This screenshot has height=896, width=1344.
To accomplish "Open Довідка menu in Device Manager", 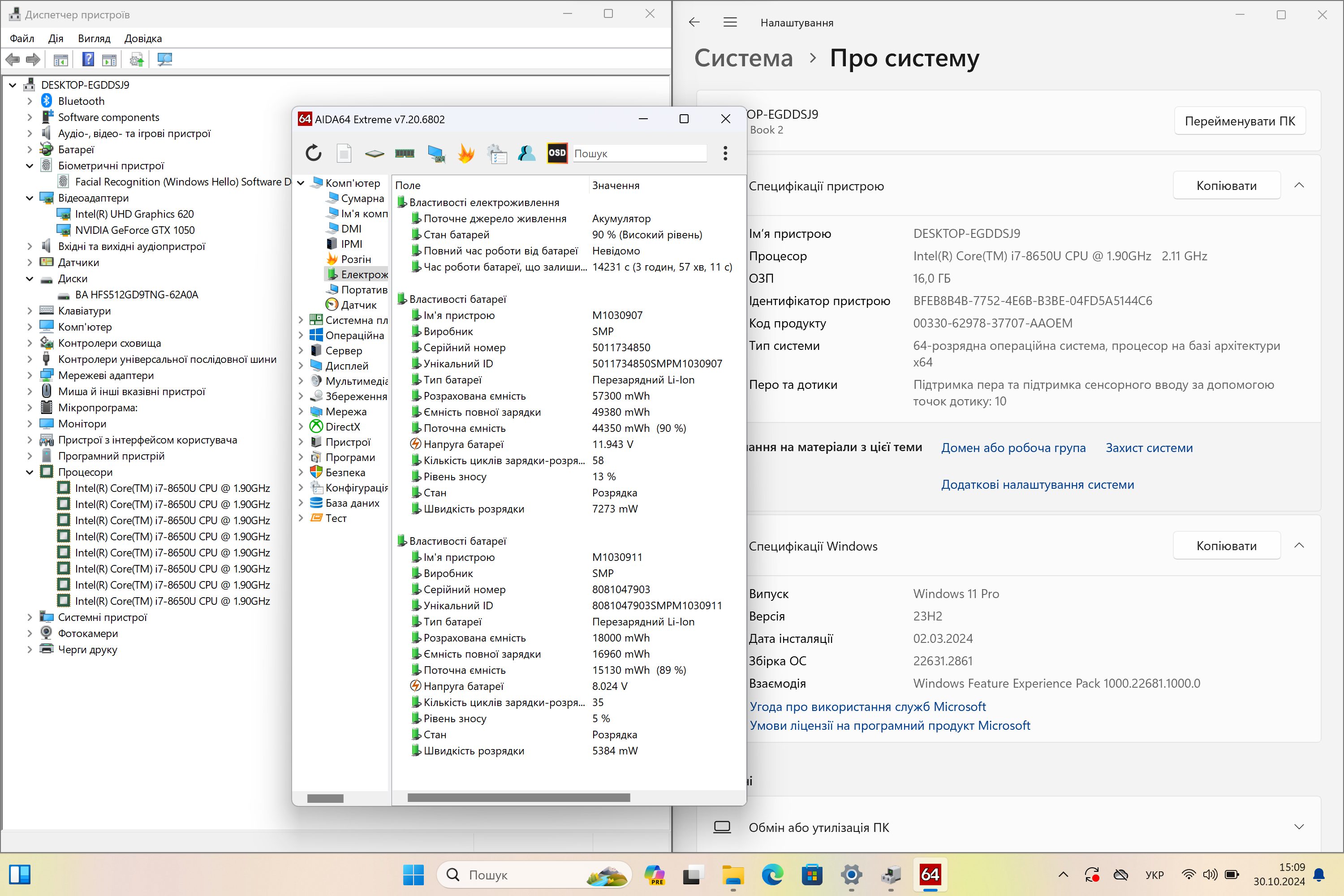I will [x=143, y=38].
